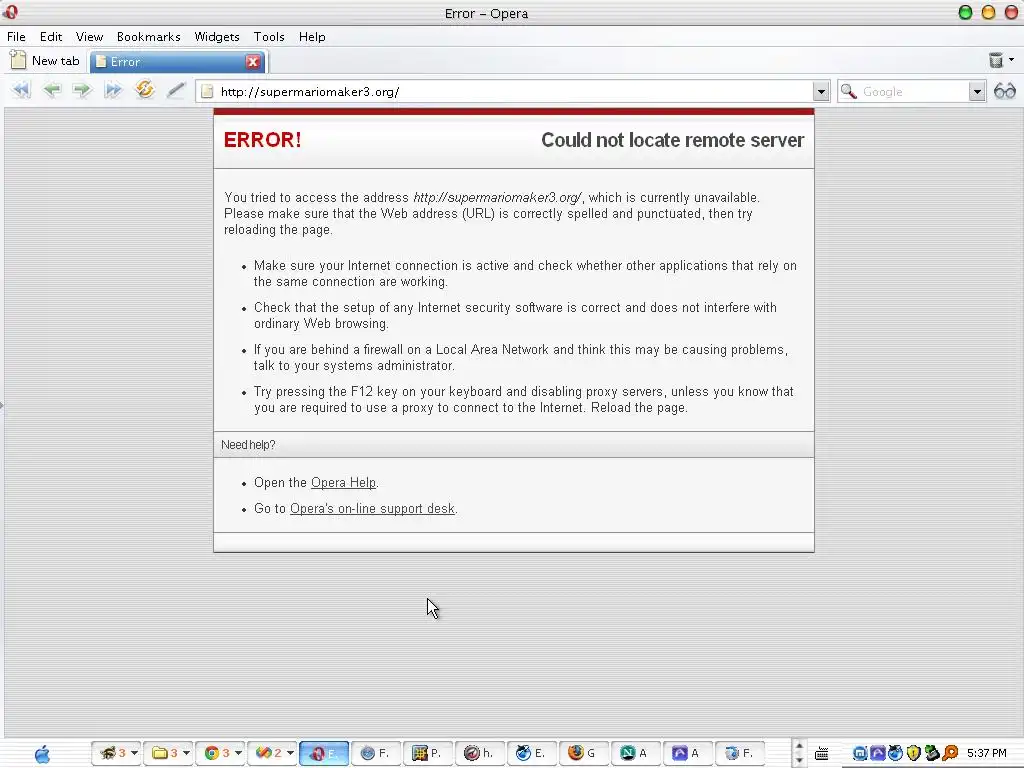Click the taskbar scroll up arrow
The image size is (1024, 768).
[798, 746]
